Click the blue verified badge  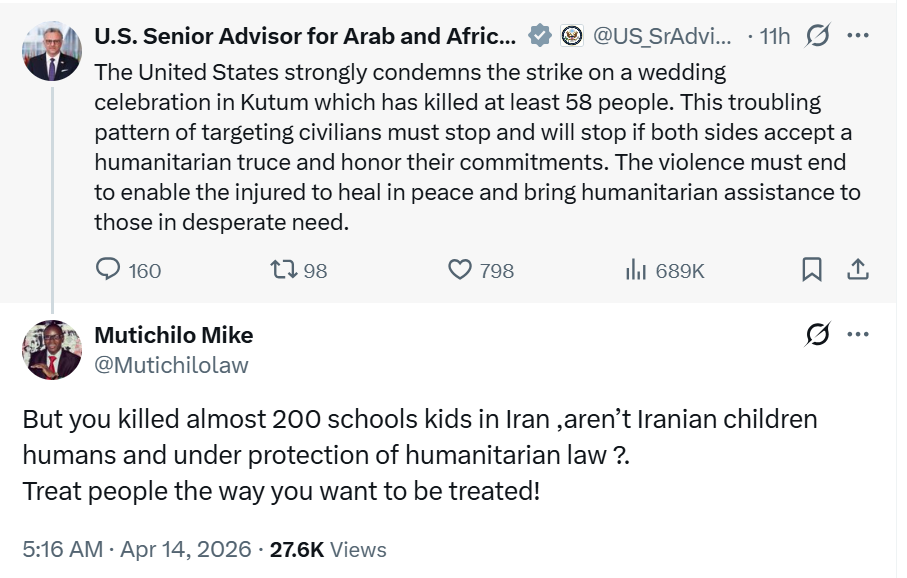(x=540, y=36)
